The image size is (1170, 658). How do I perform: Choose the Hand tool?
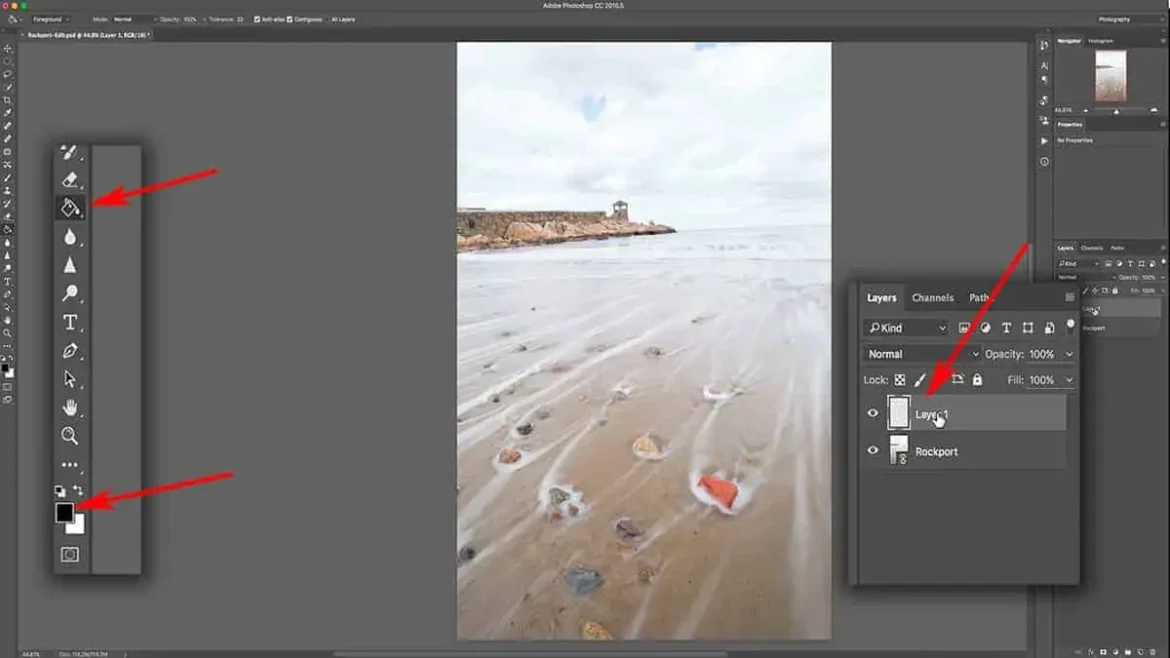pos(70,407)
